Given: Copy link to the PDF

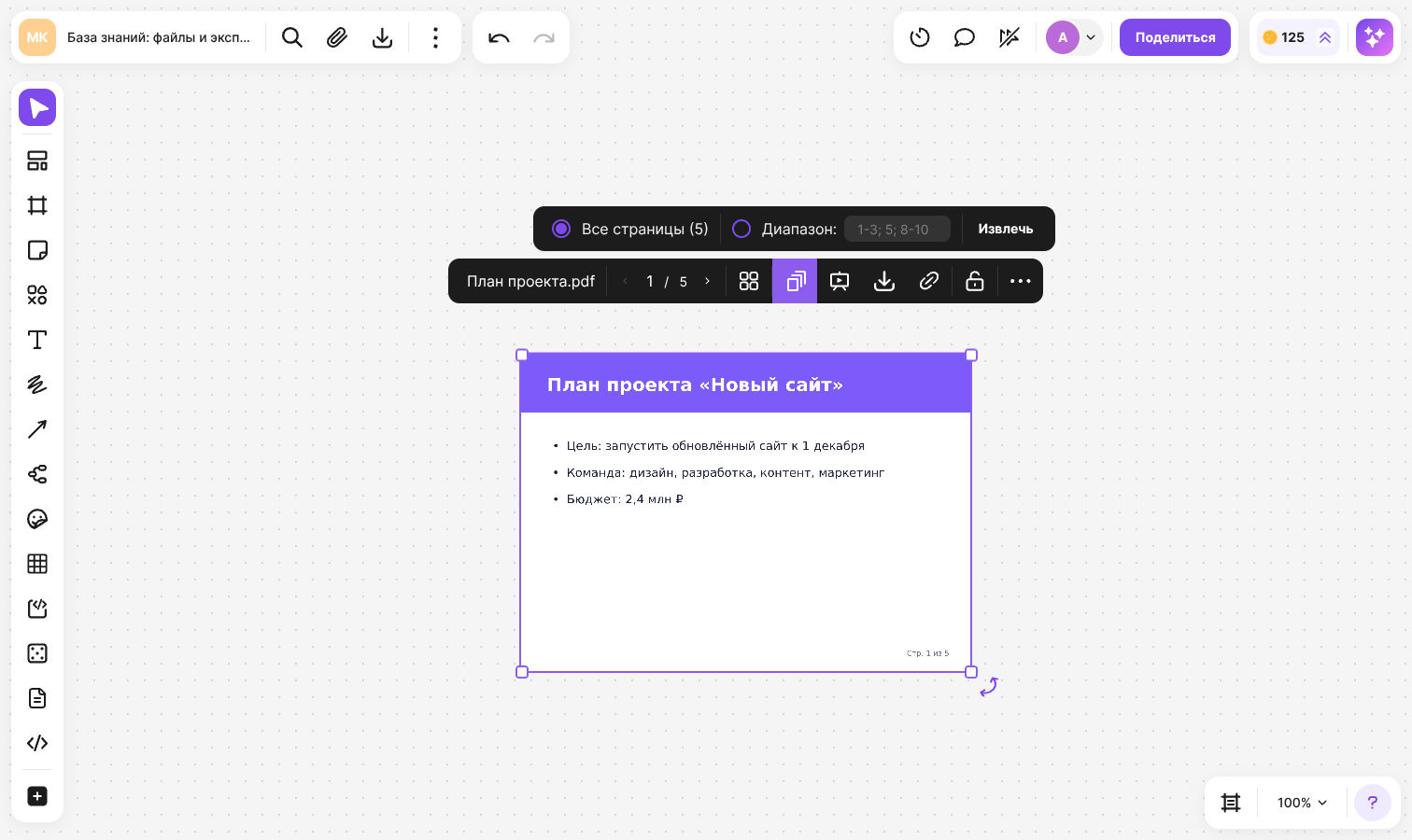Looking at the screenshot, I should (929, 281).
